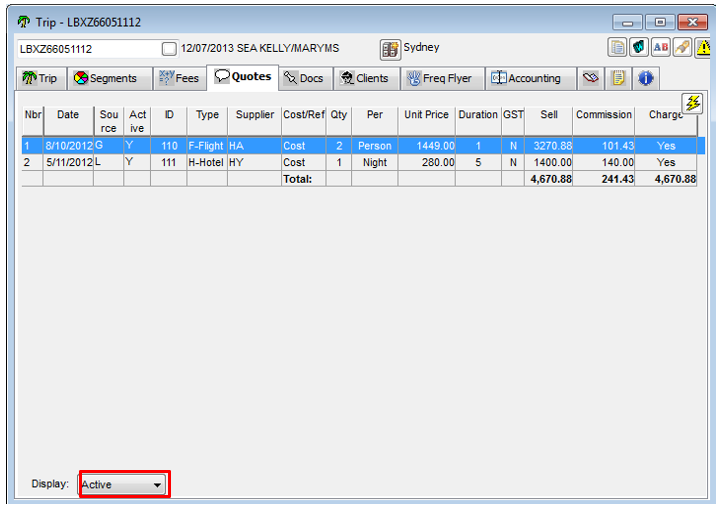Minimize the Trip window
The width and height of the screenshot is (723, 508).
(x=627, y=22)
